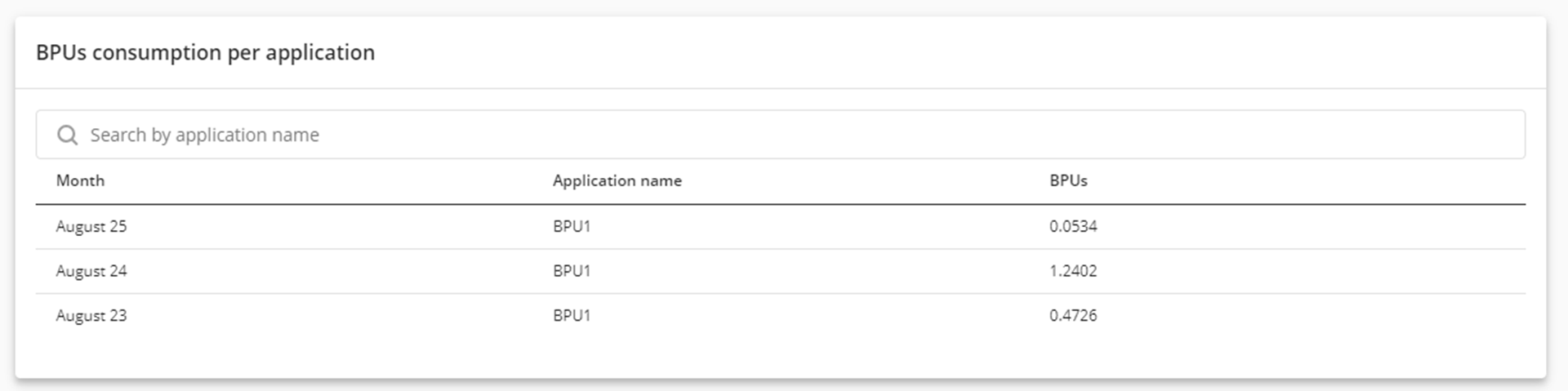Select the August 23 month cell

click(91, 316)
